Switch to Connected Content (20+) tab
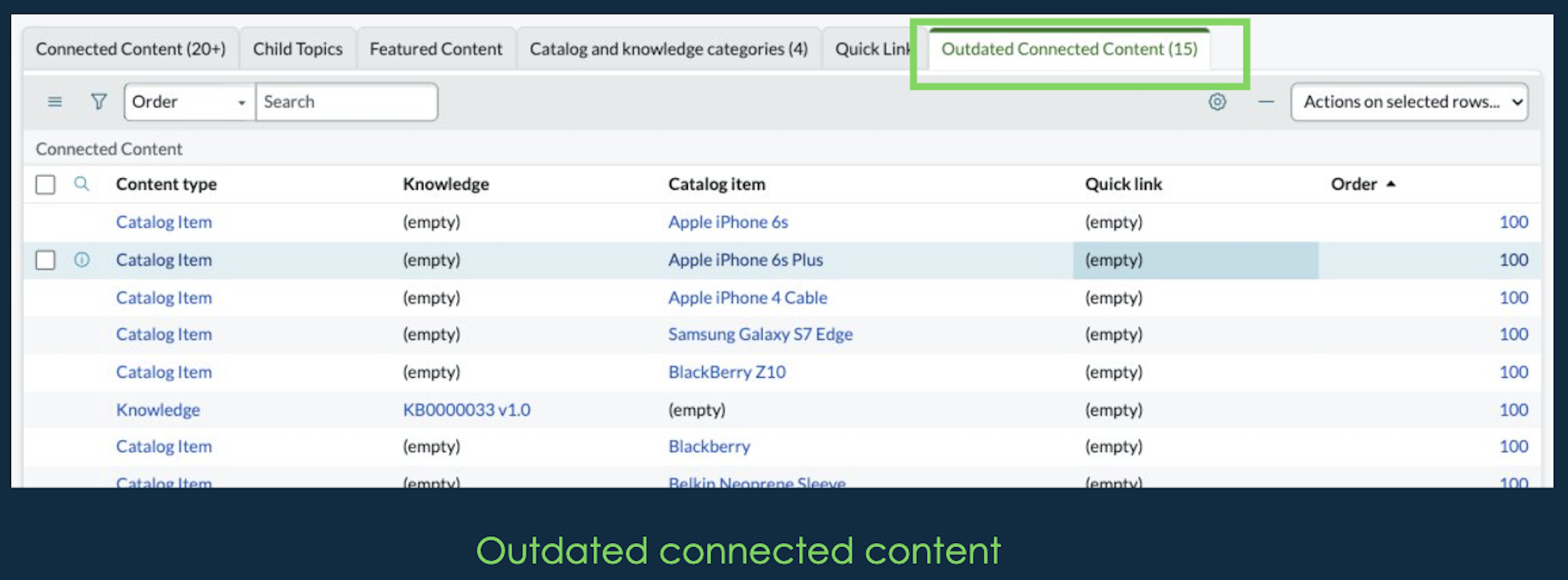The image size is (1568, 580). click(x=131, y=49)
